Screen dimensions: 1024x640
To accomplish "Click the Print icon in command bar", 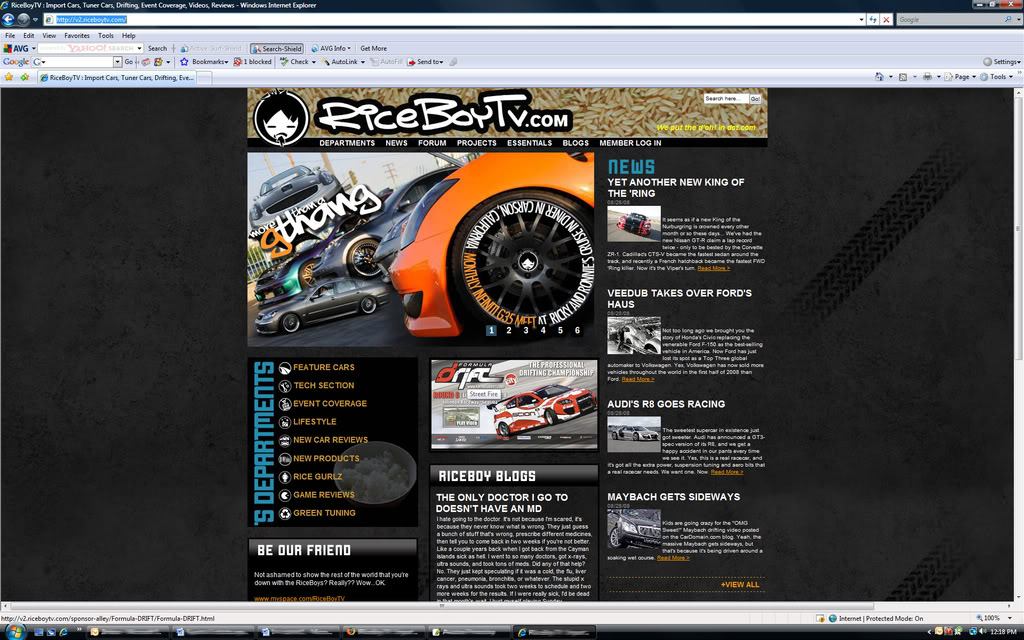I will (927, 77).
